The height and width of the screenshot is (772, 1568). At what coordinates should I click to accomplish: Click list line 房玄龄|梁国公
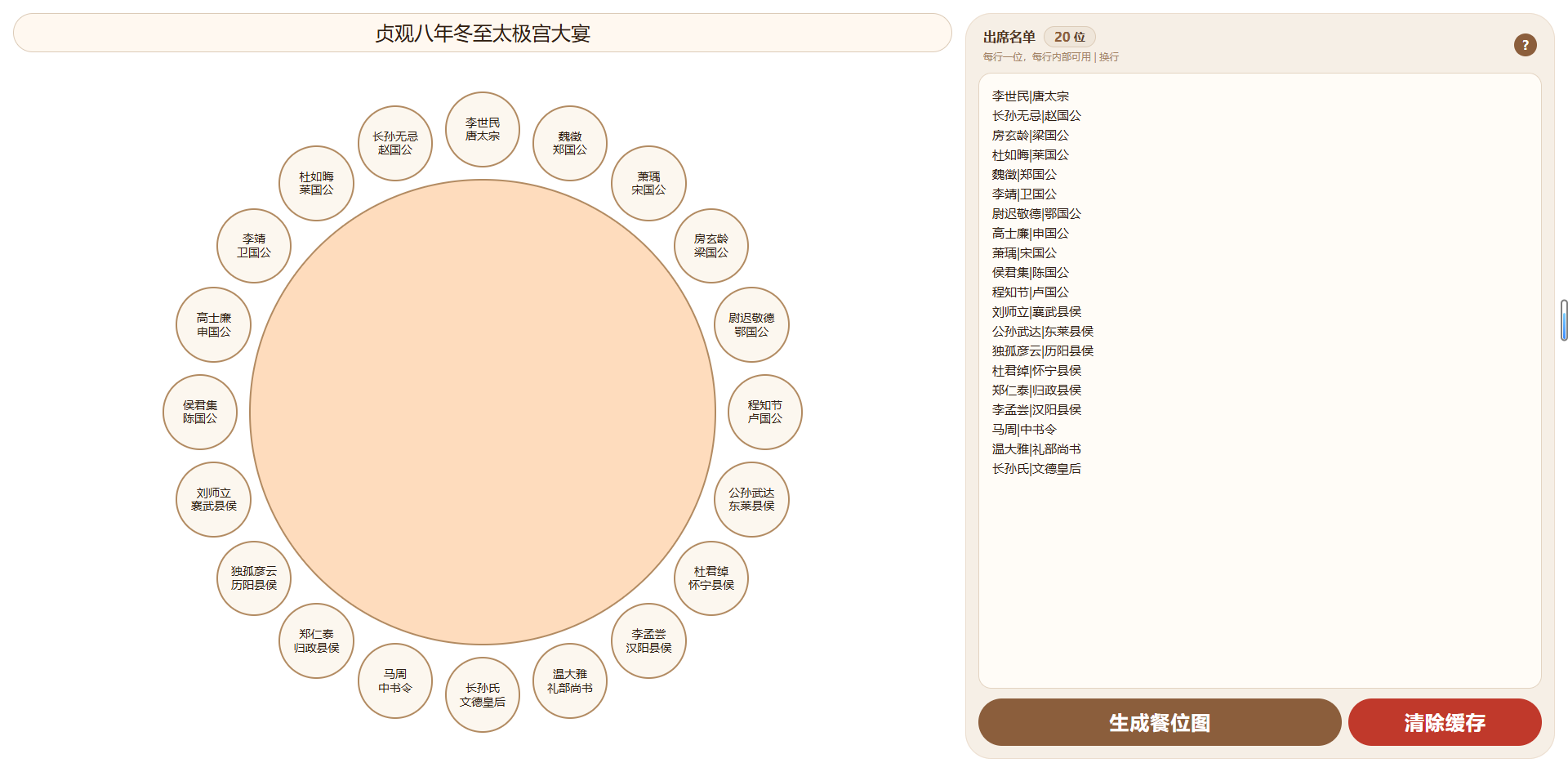pyautogui.click(x=1030, y=136)
